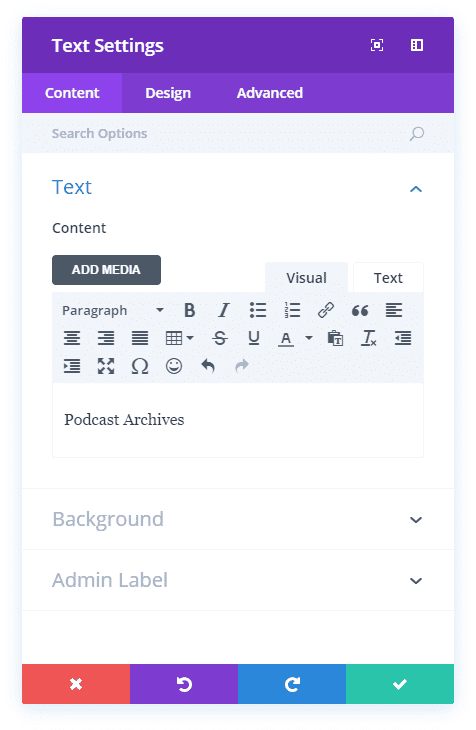Apply italic formatting
The height and width of the screenshot is (730, 476).
click(224, 310)
